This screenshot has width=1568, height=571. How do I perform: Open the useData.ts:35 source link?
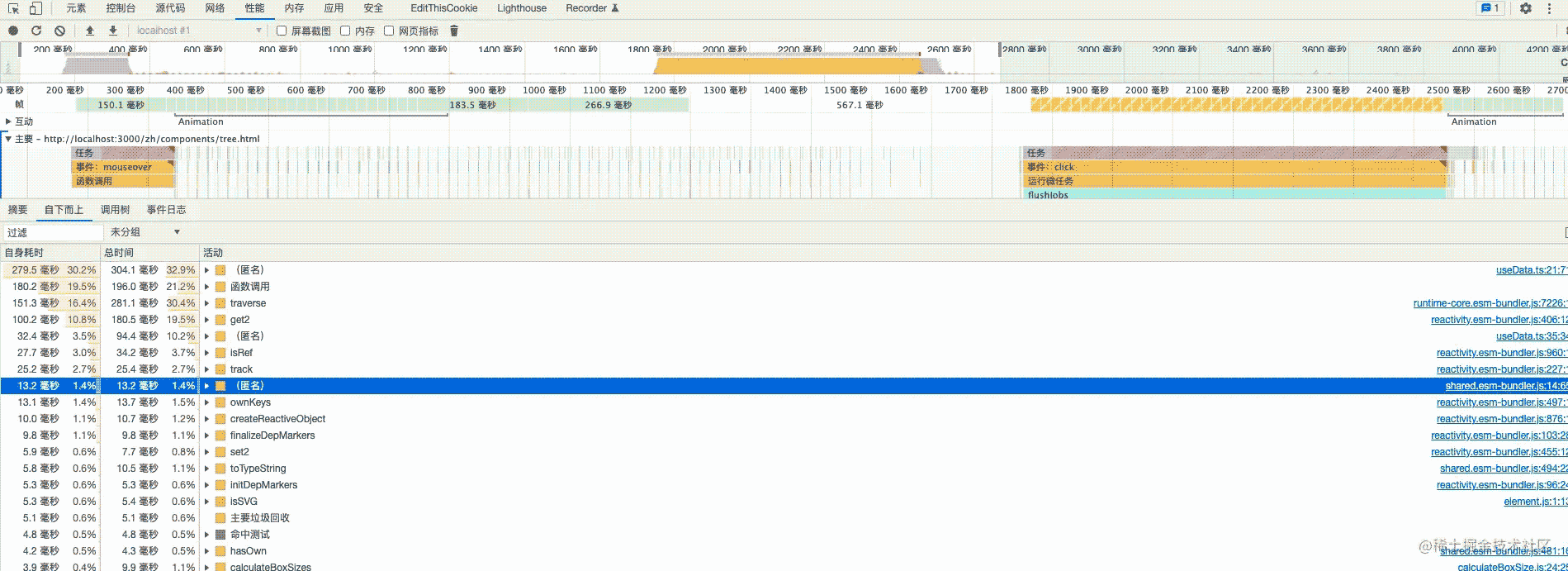pyautogui.click(x=1532, y=336)
